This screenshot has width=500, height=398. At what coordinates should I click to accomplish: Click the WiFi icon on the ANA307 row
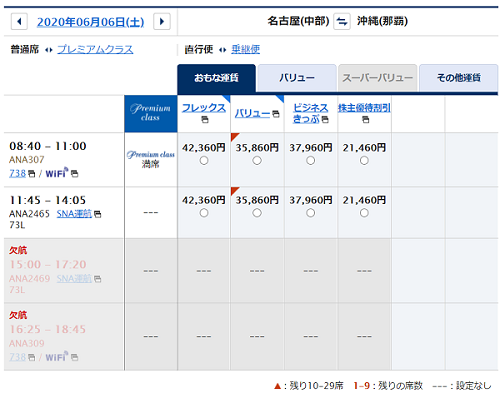57,173
